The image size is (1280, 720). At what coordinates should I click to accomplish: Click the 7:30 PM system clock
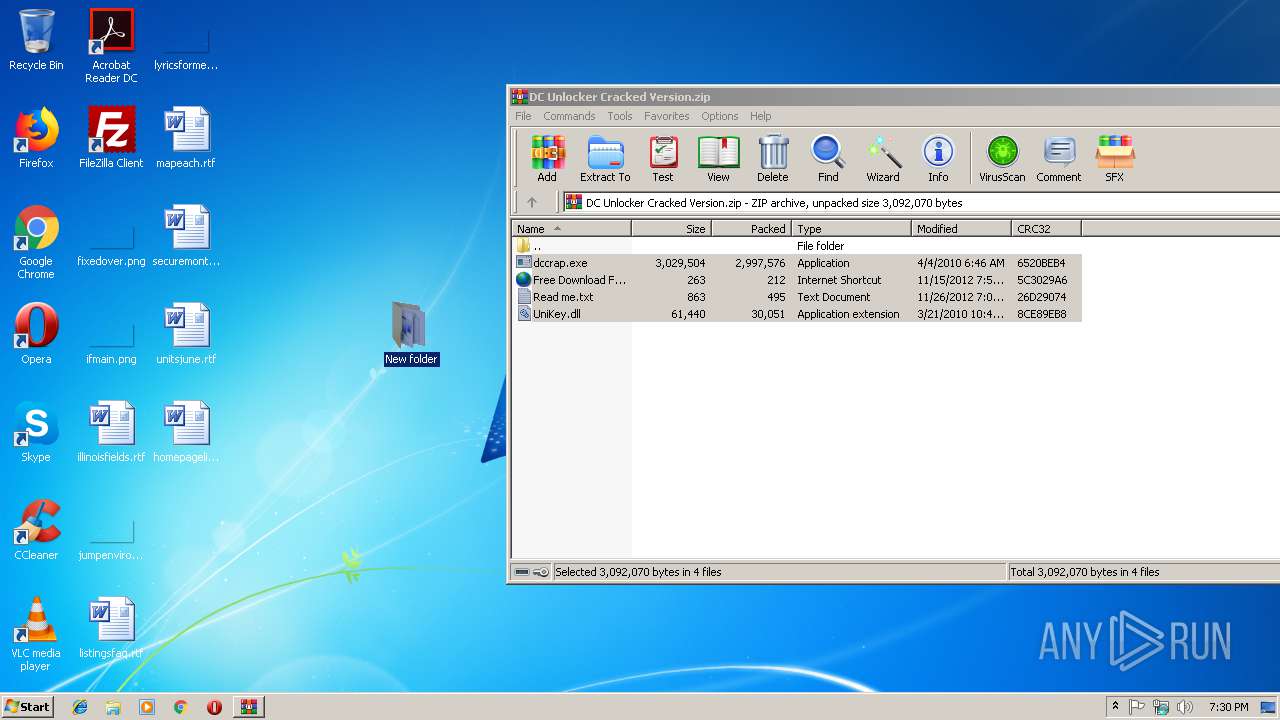tap(1228, 707)
